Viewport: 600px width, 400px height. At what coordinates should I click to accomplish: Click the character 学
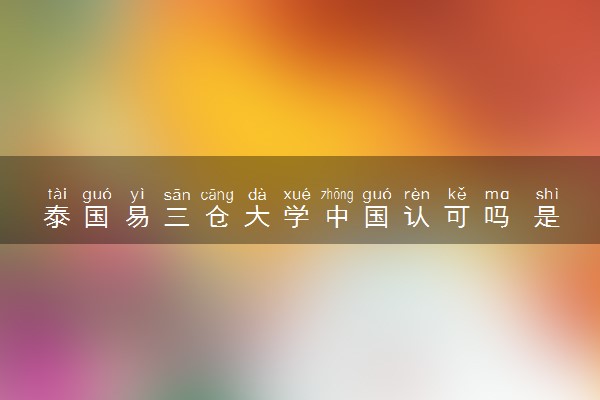297,217
